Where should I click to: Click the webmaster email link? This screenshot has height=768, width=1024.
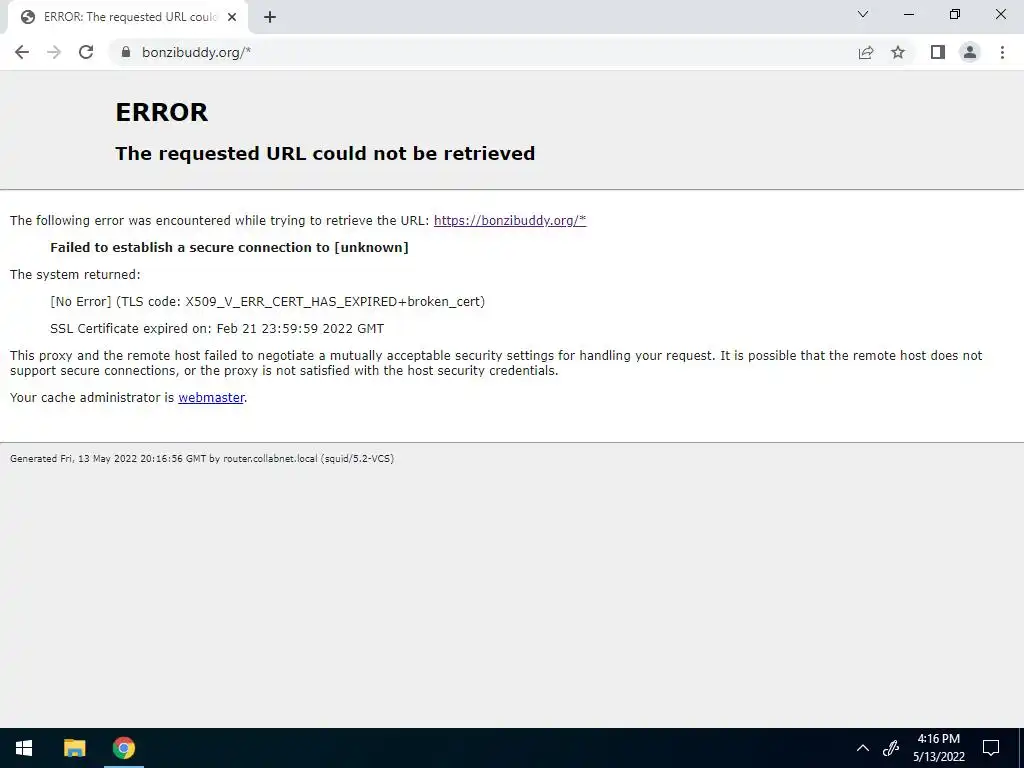[212, 397]
